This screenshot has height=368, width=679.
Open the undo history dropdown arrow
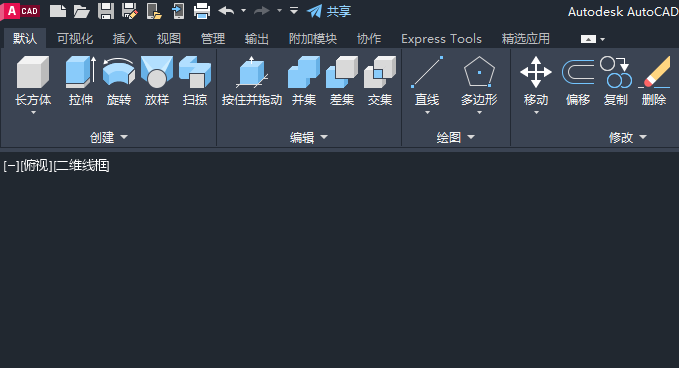(243, 10)
